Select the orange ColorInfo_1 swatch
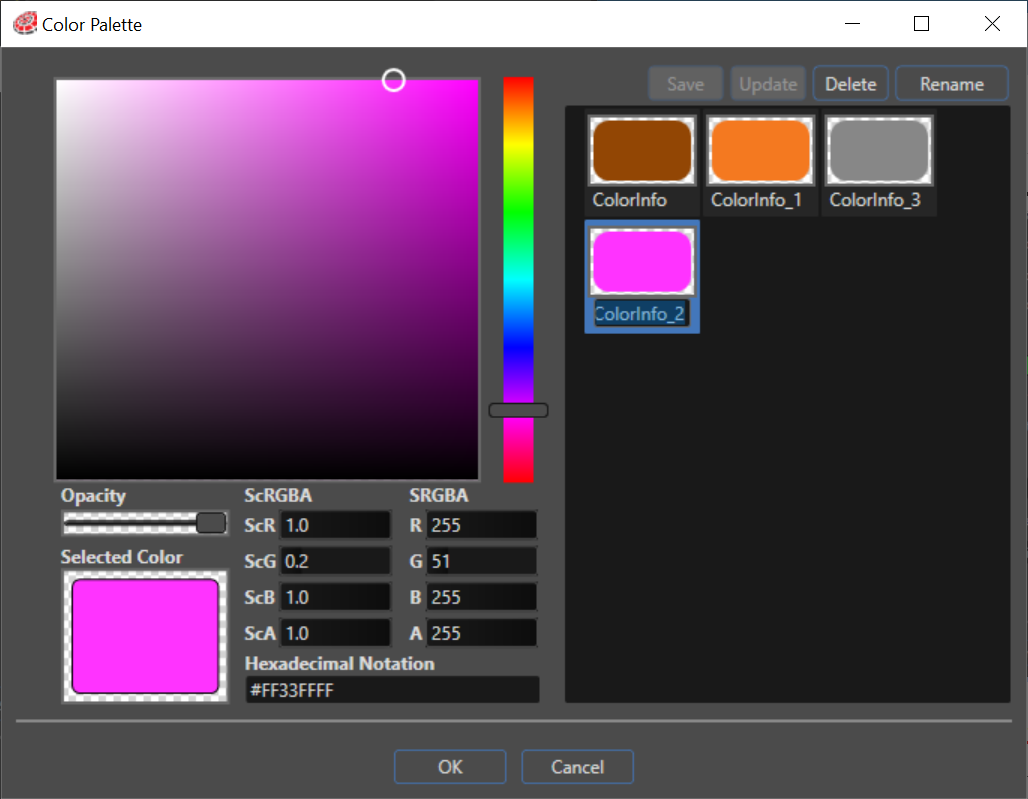 pos(761,151)
